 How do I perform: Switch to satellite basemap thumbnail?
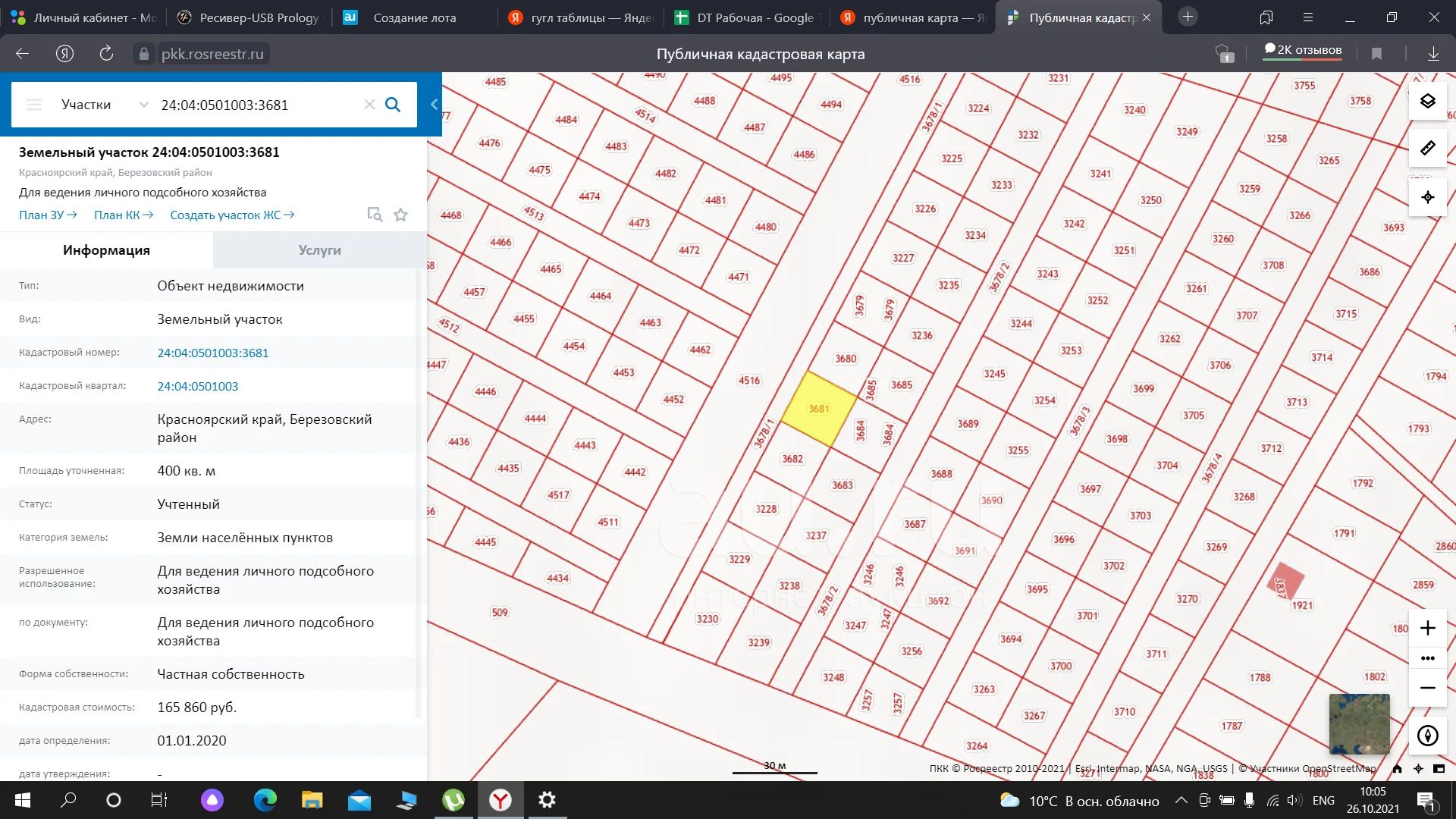[1360, 723]
